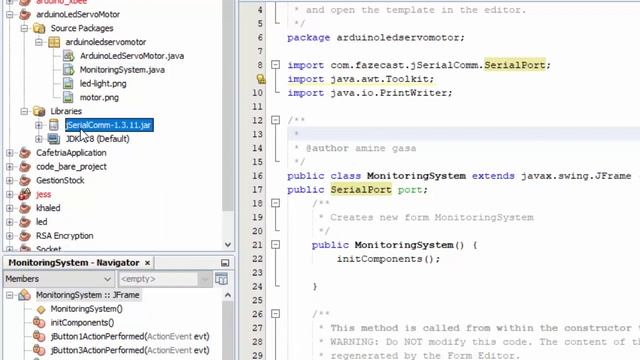Collapse the arduinoledservomotor package node

[x=39, y=42]
